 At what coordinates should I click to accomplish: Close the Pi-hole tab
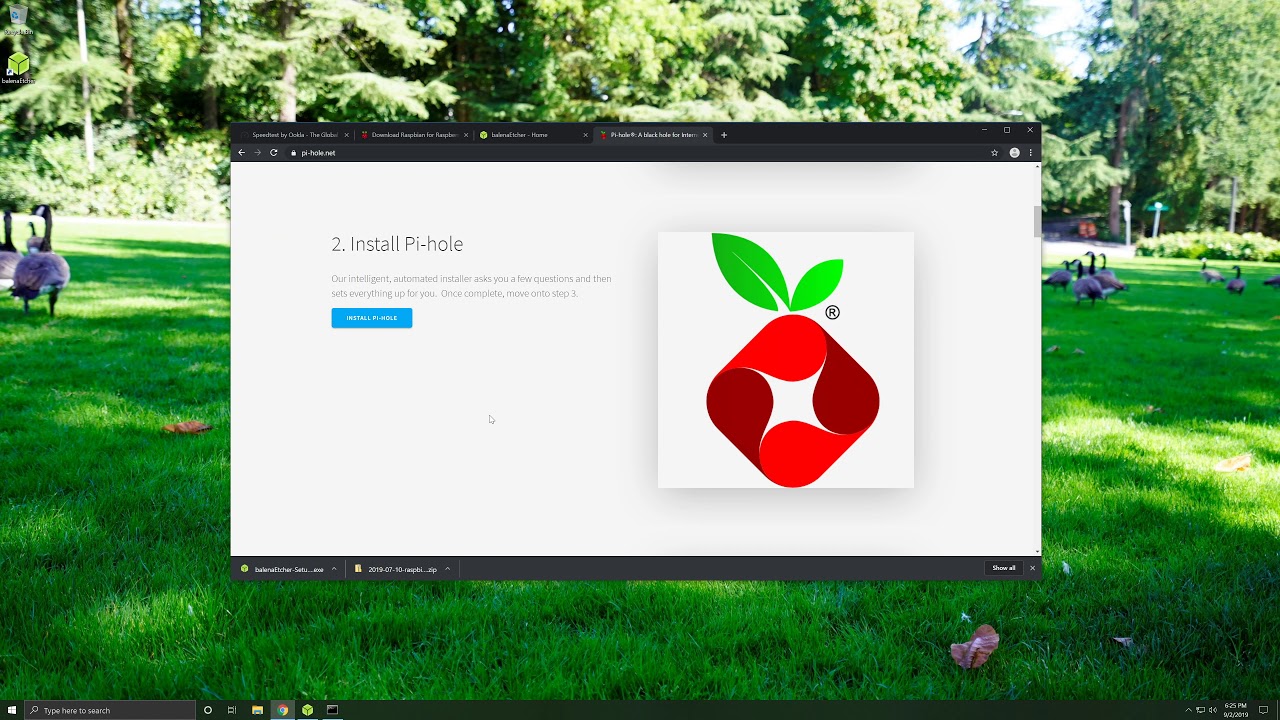pyautogui.click(x=705, y=135)
